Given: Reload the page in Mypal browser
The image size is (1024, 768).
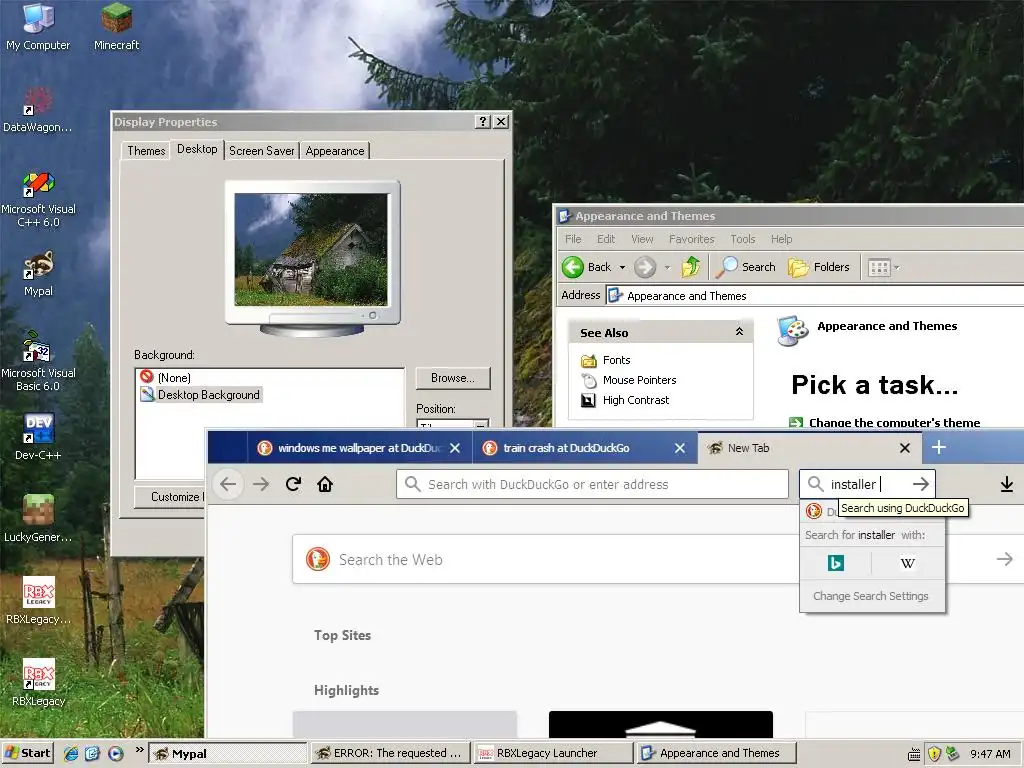Looking at the screenshot, I should (293, 484).
